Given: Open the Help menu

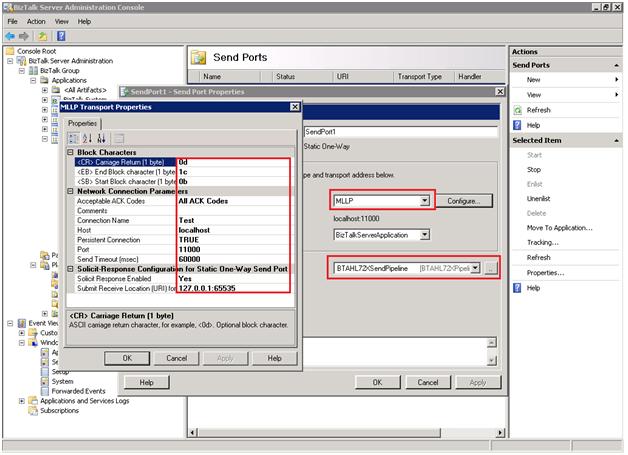Looking at the screenshot, I should [84, 22].
